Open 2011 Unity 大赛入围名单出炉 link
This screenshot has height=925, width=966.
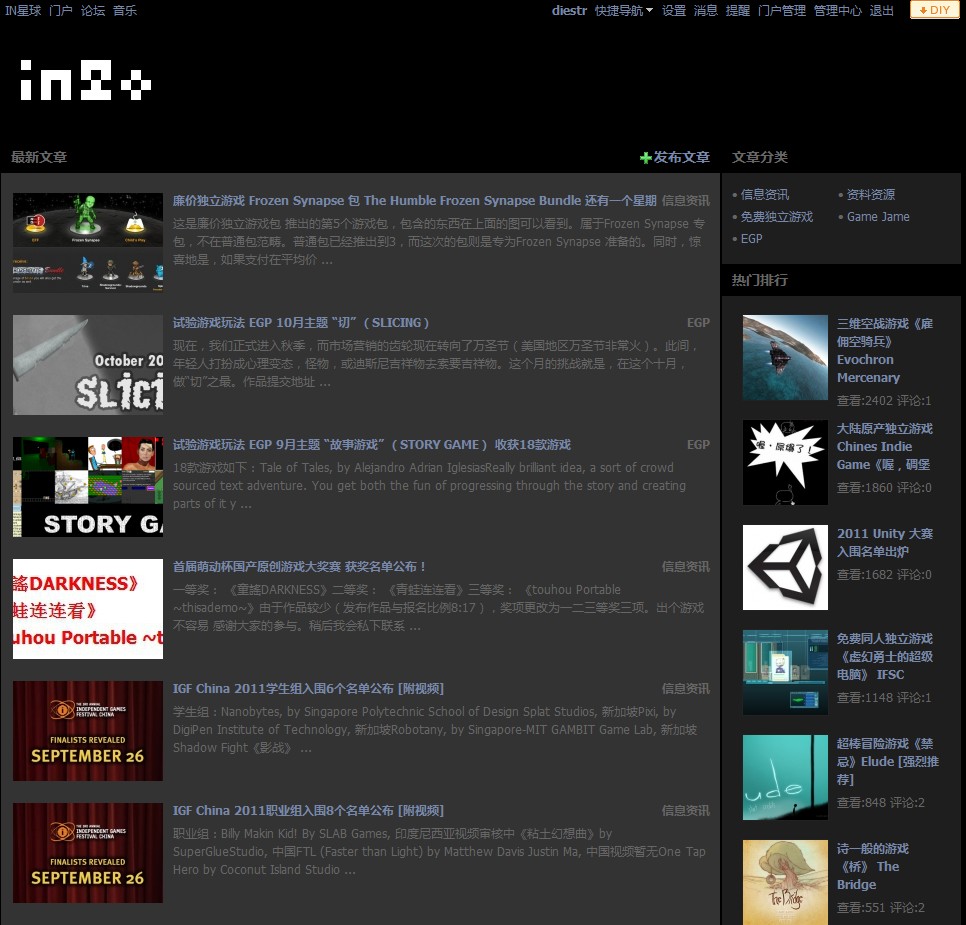point(885,543)
